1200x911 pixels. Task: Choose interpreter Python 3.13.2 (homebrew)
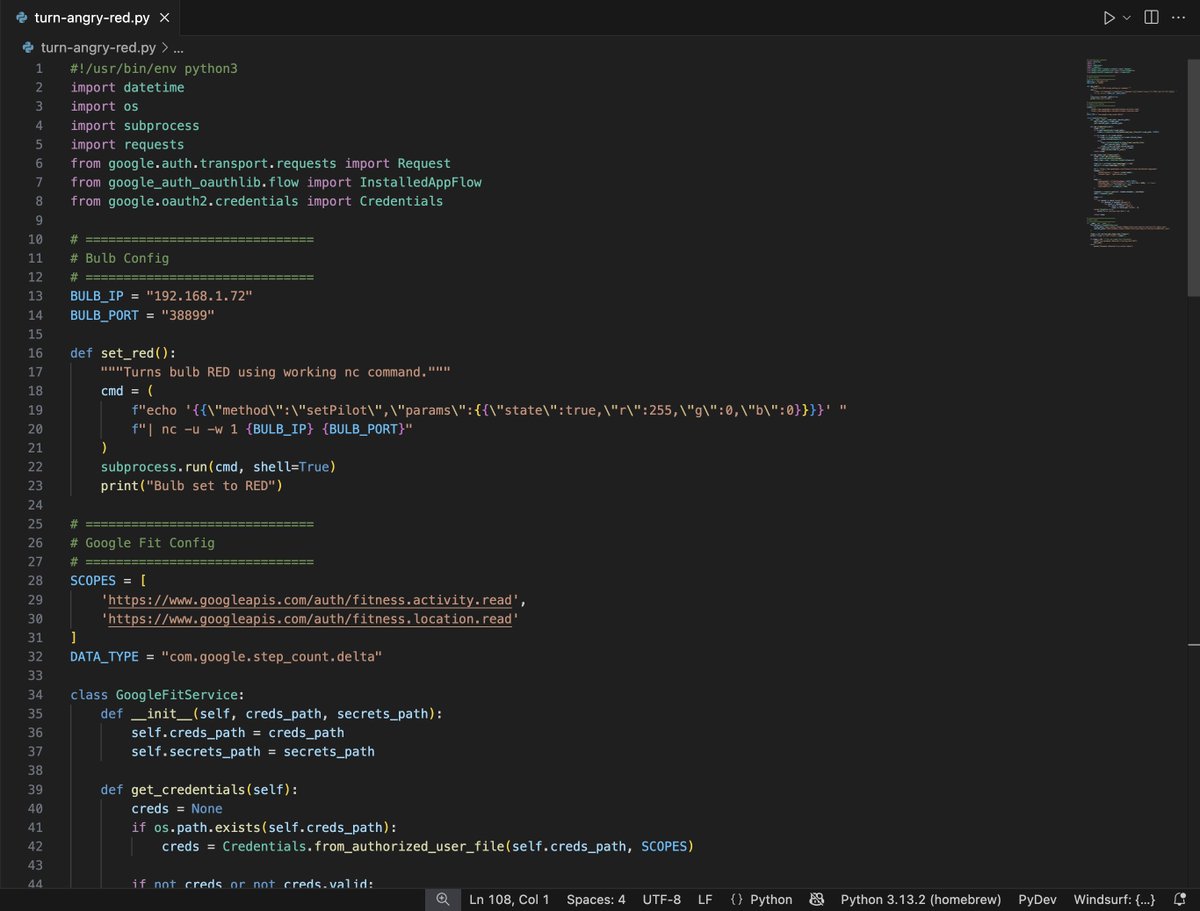(920, 899)
